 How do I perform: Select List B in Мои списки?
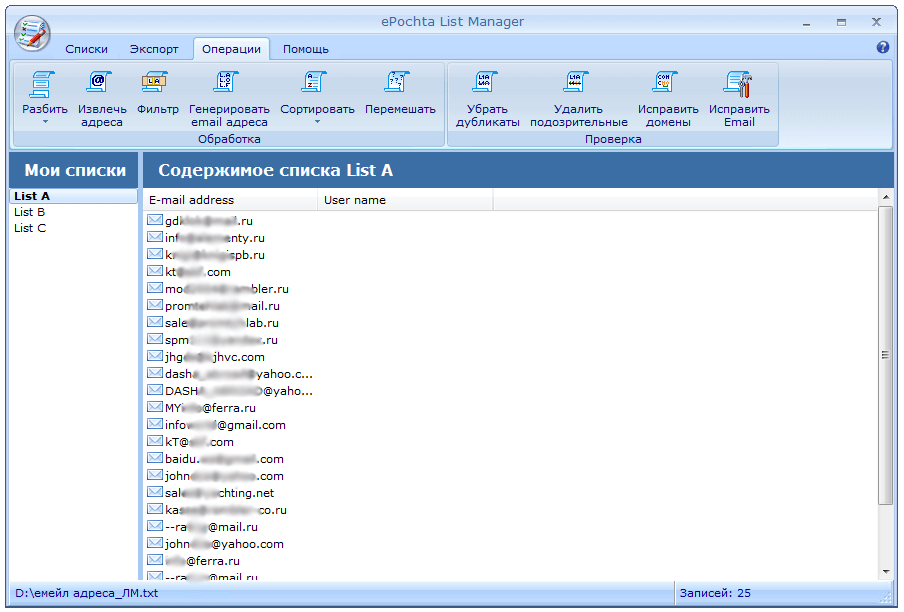(x=74, y=212)
